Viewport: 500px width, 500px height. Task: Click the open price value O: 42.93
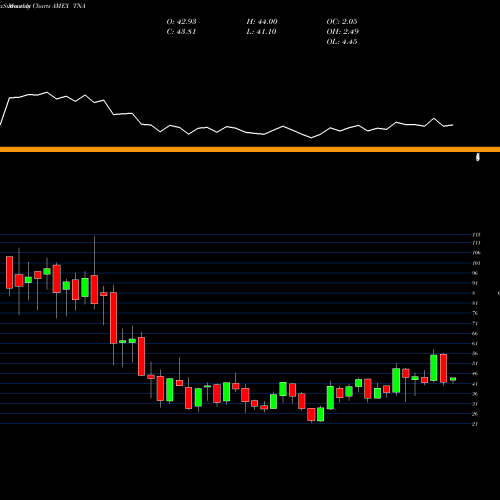(181, 22)
